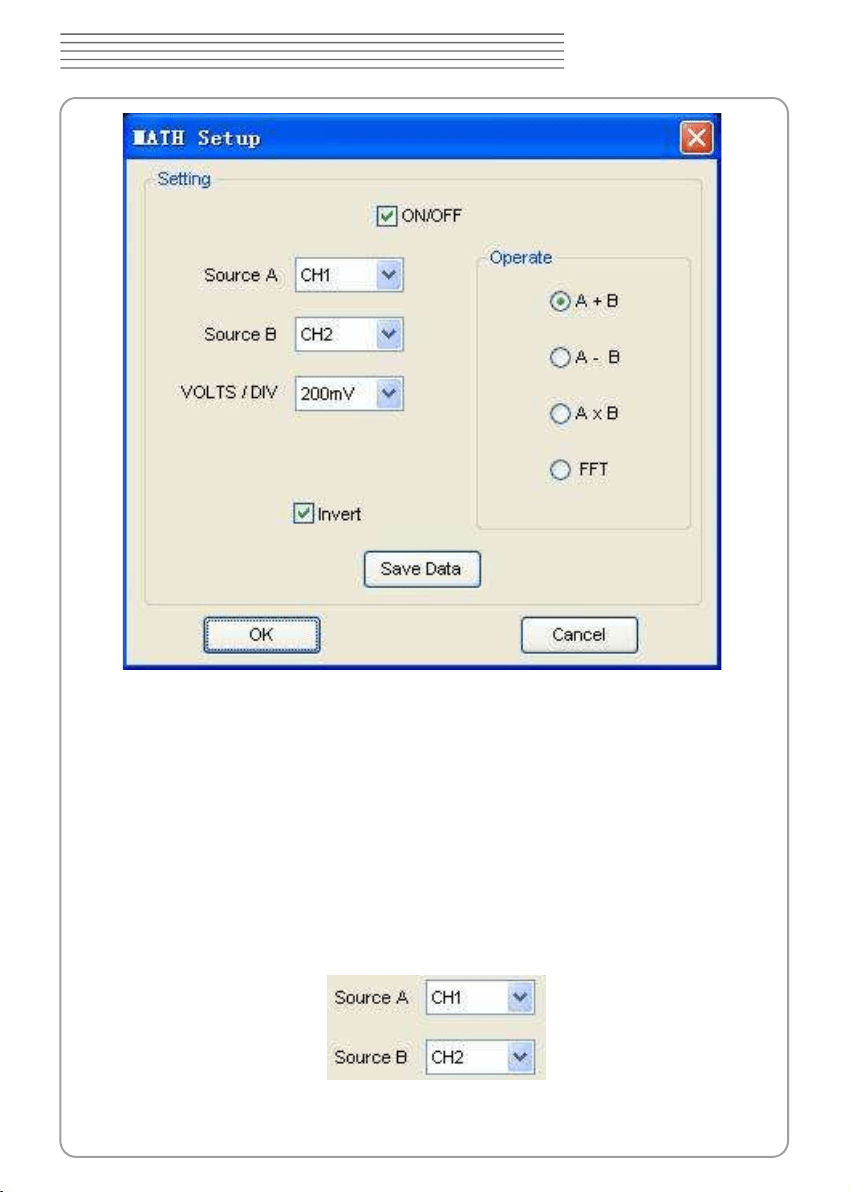Confirm with the OK button
The width and height of the screenshot is (851, 1192).
coord(262,635)
